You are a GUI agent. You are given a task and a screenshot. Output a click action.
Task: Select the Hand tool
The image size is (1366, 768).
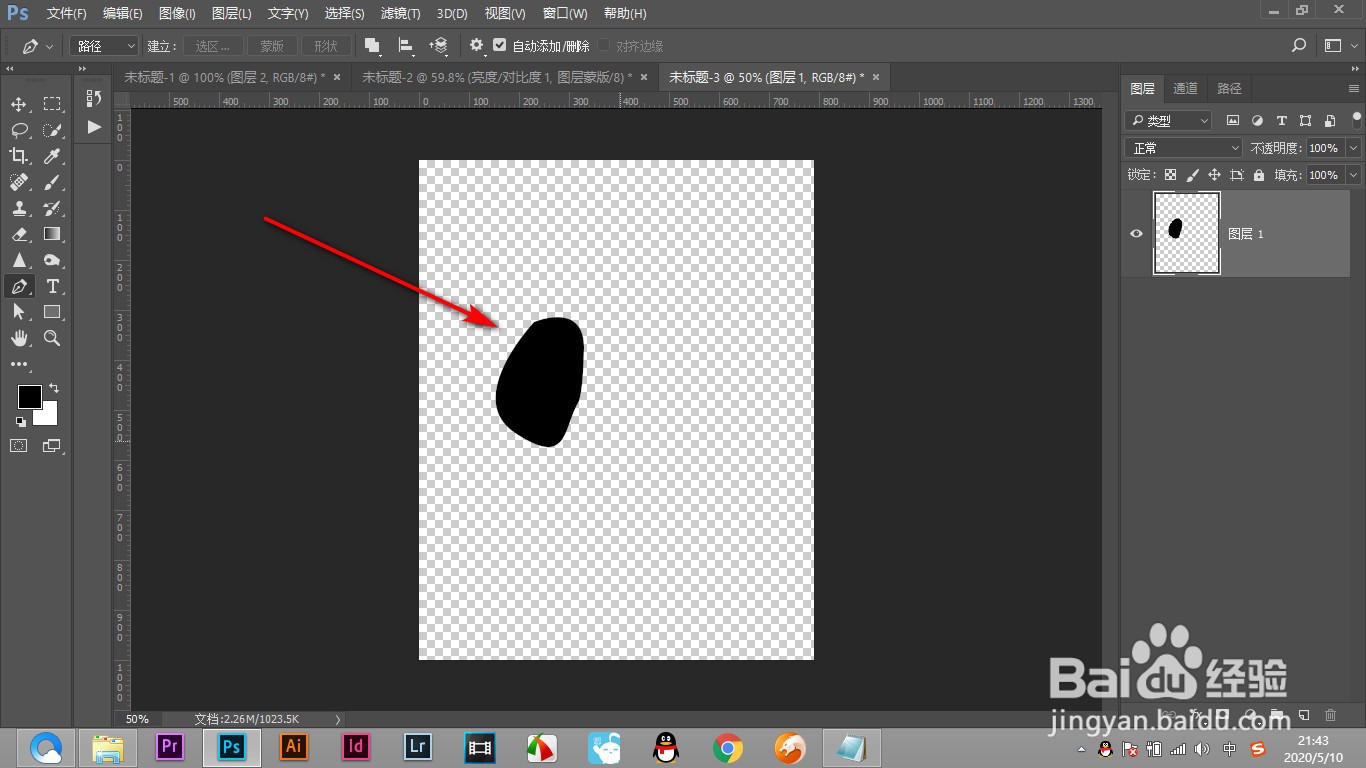(x=18, y=338)
